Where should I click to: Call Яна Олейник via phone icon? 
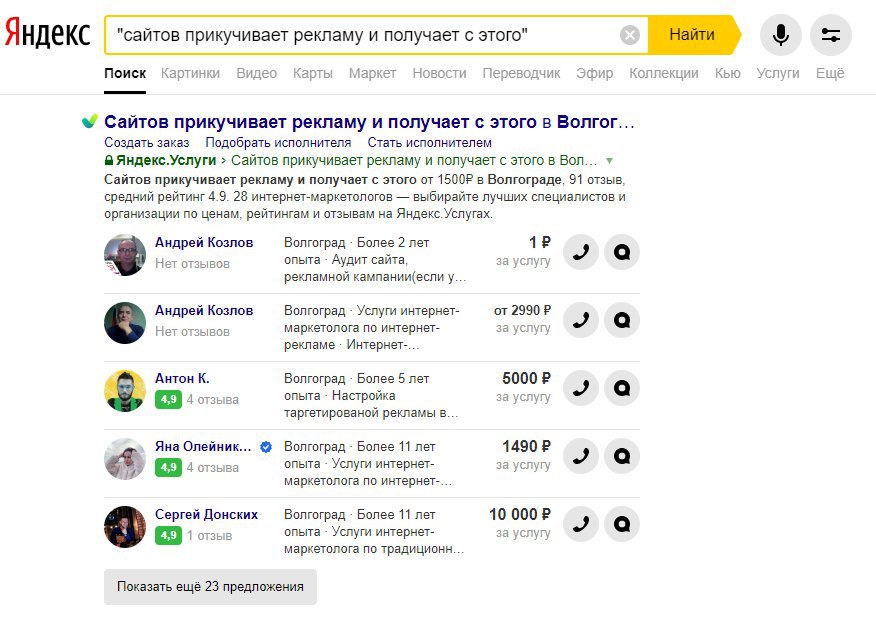[581, 456]
